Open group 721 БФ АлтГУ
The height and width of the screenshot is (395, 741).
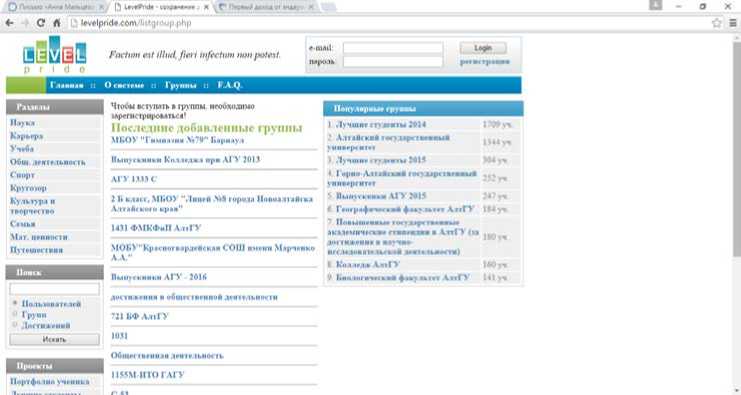tap(139, 316)
